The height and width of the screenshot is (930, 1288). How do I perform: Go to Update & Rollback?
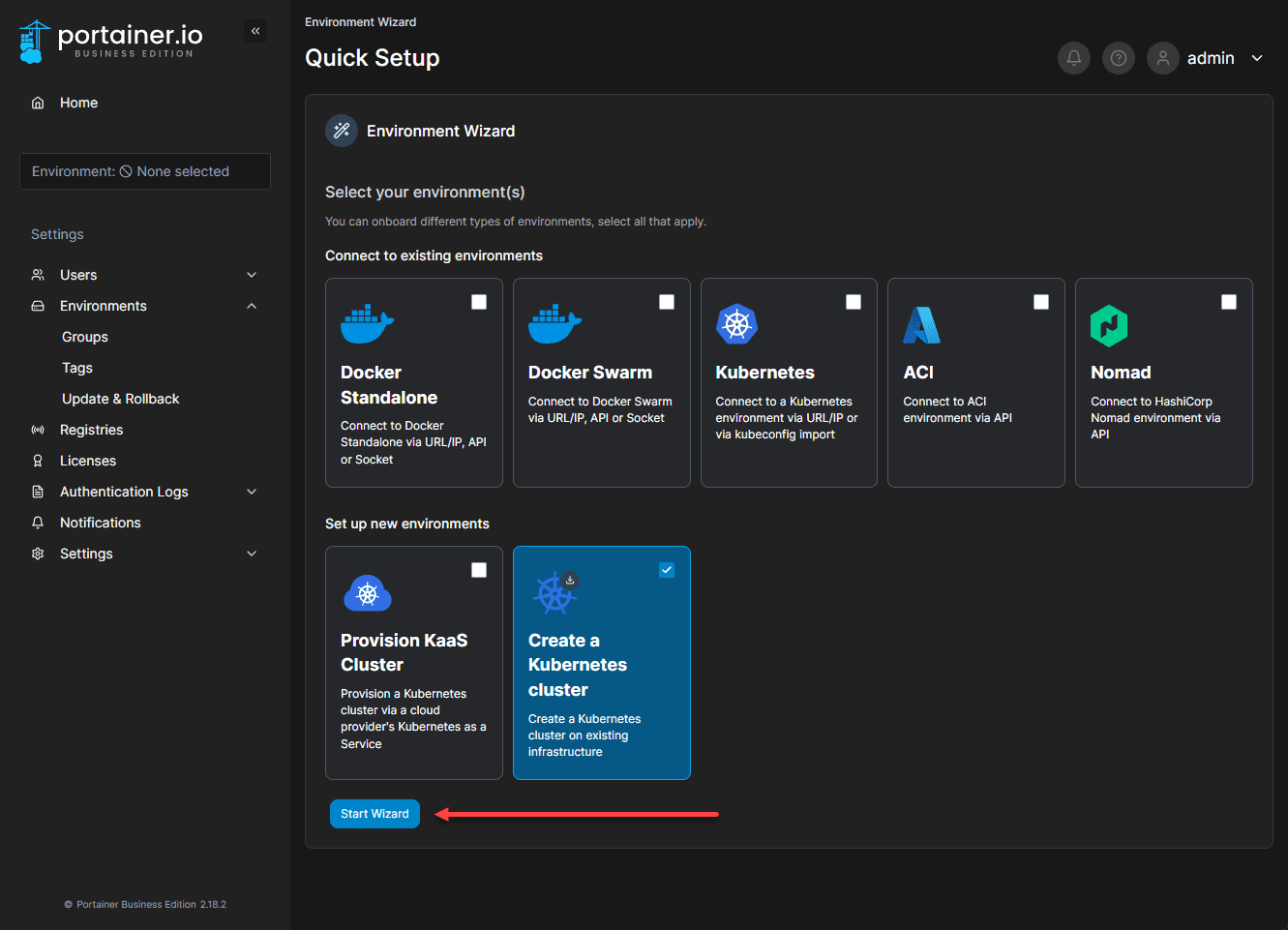tap(120, 399)
